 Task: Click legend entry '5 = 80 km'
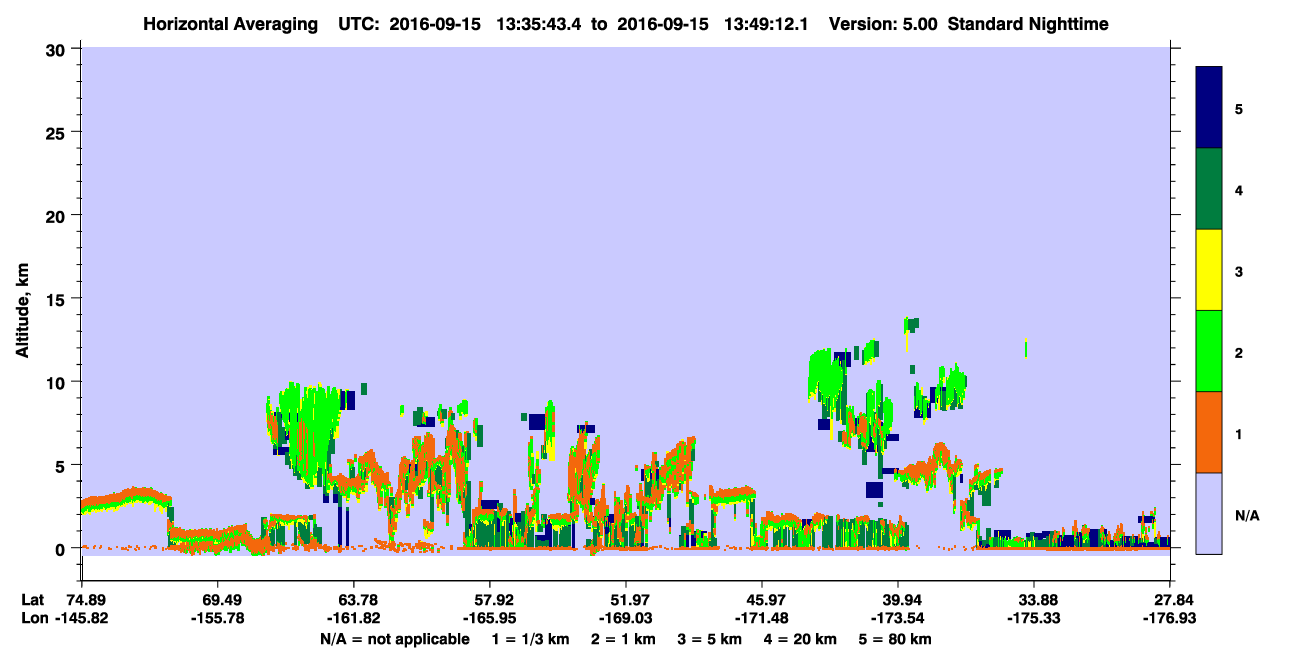click(x=897, y=639)
